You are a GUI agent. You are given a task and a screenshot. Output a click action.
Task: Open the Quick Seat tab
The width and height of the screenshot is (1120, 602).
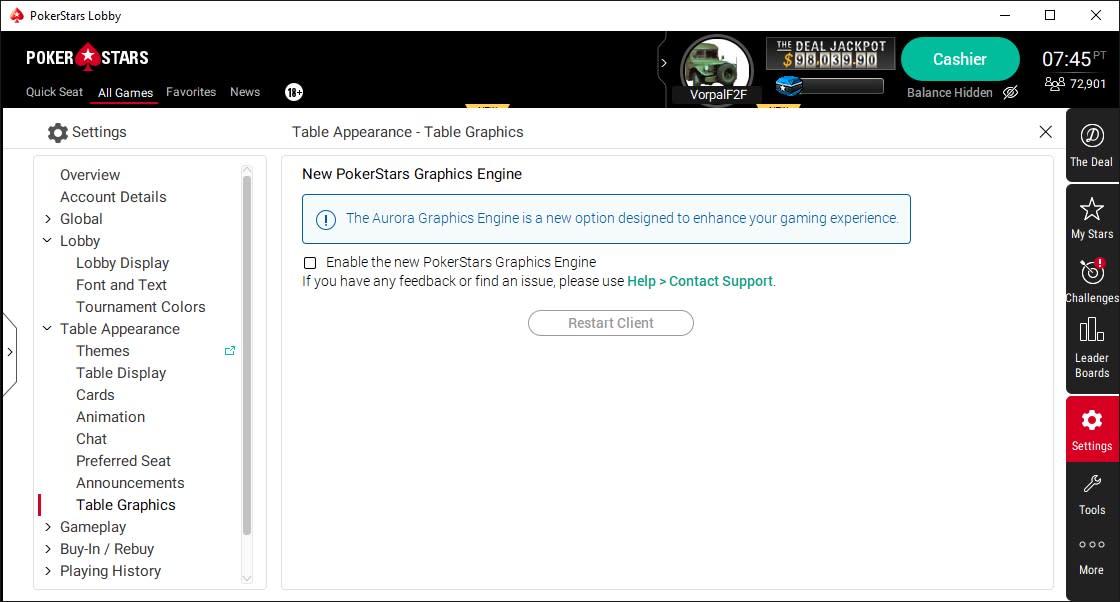(54, 92)
